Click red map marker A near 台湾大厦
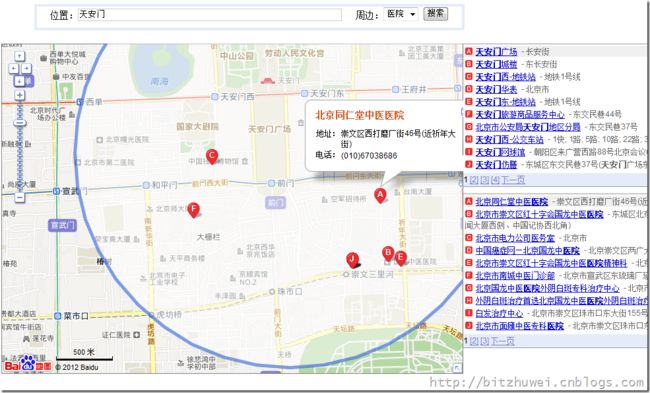 (380, 195)
